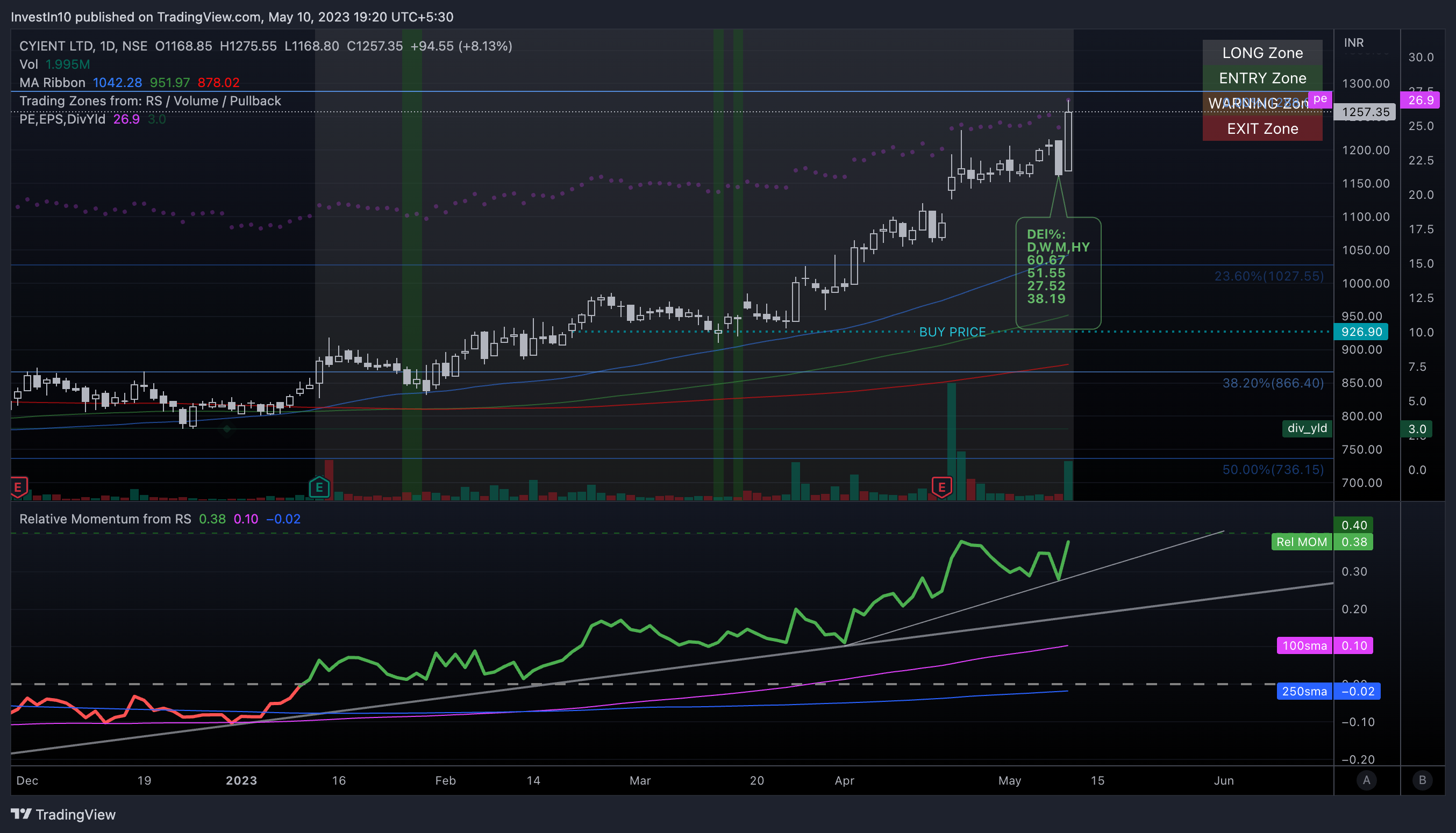The height and width of the screenshot is (833, 1456).
Task: Click the MA Ribbon indicator legend
Action: pyautogui.click(x=52, y=82)
